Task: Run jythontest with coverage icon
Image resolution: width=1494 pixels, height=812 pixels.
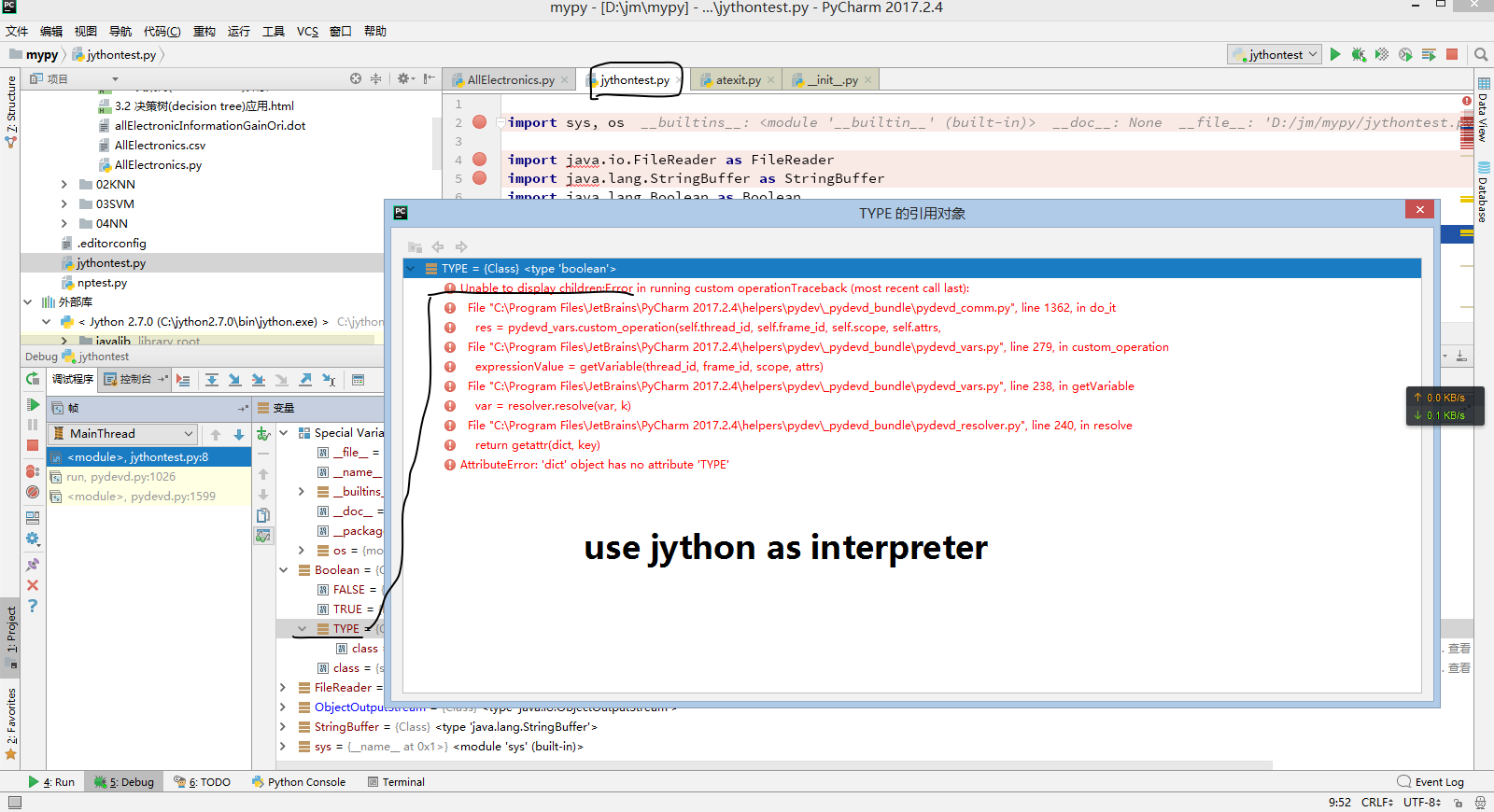Action: (x=1382, y=55)
